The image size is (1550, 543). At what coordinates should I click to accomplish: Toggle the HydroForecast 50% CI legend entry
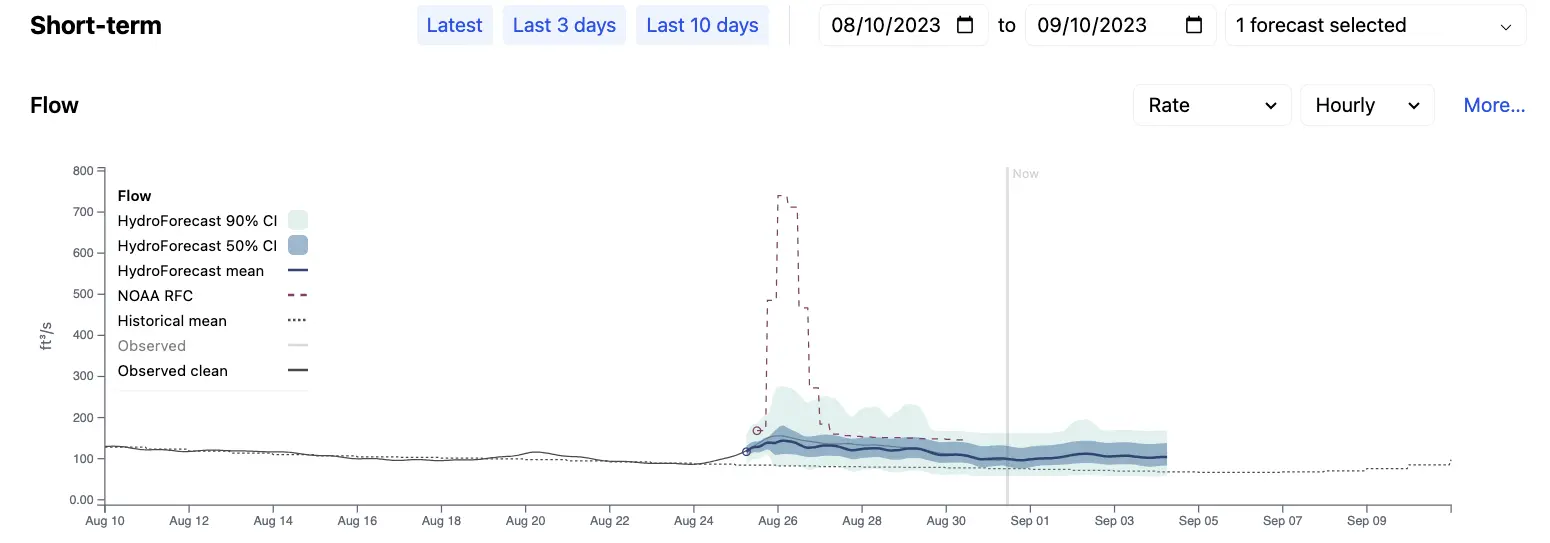pyautogui.click(x=212, y=245)
